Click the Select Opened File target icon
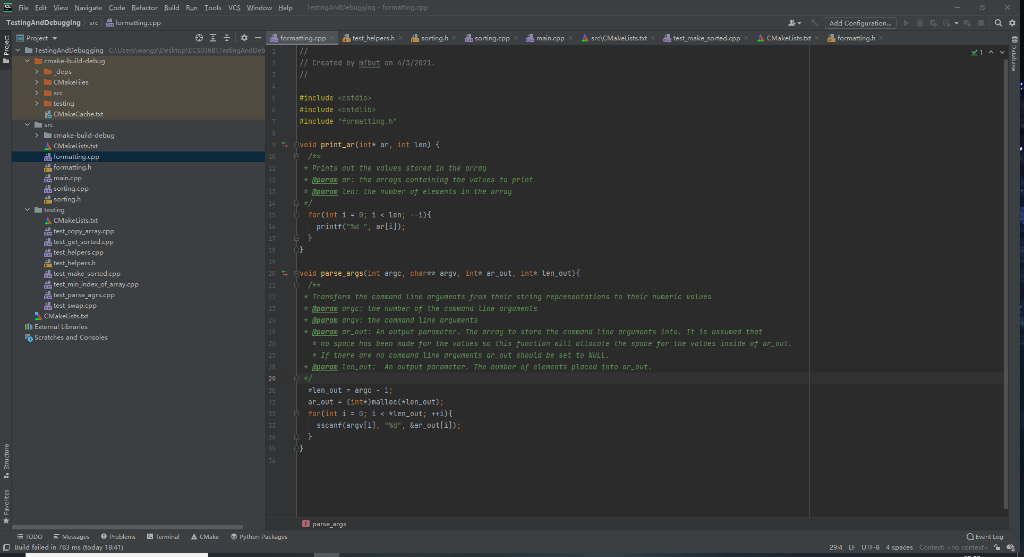Viewport: 1024px width, 557px height. tap(198, 38)
